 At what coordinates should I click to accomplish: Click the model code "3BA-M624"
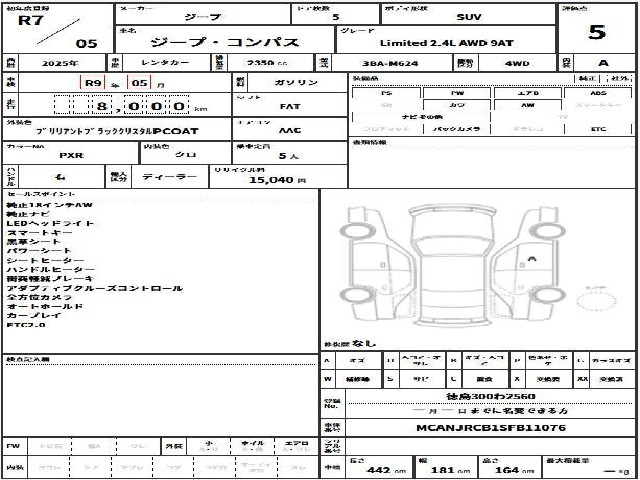coord(390,64)
